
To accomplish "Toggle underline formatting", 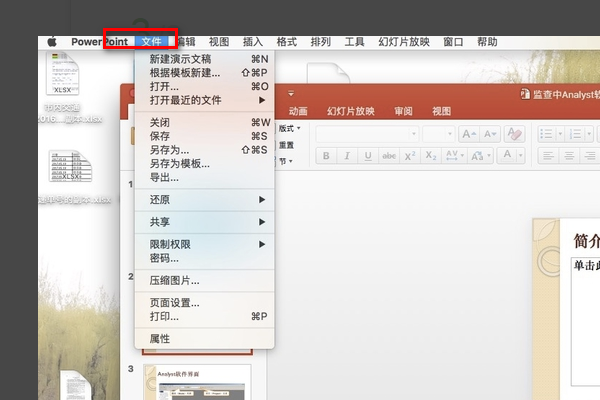I will click(x=368, y=156).
